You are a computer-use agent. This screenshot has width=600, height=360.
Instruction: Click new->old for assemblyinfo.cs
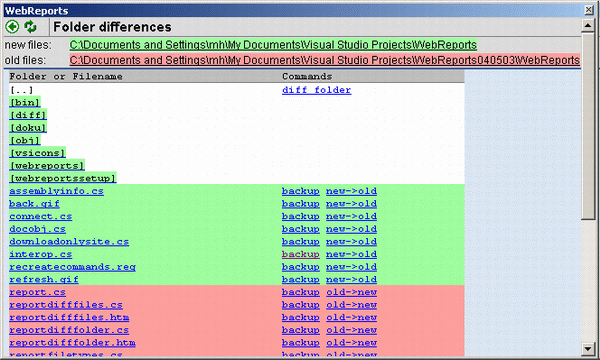point(351,191)
